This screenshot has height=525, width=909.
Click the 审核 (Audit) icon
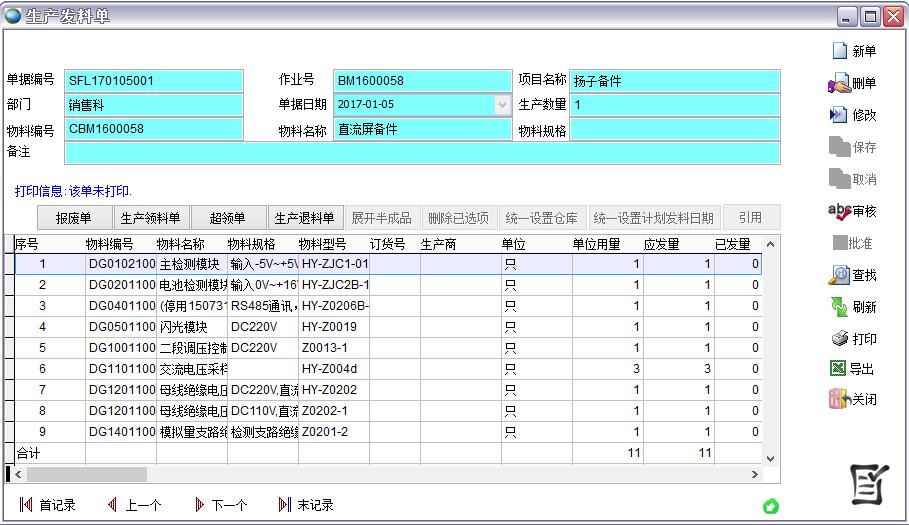(840, 211)
